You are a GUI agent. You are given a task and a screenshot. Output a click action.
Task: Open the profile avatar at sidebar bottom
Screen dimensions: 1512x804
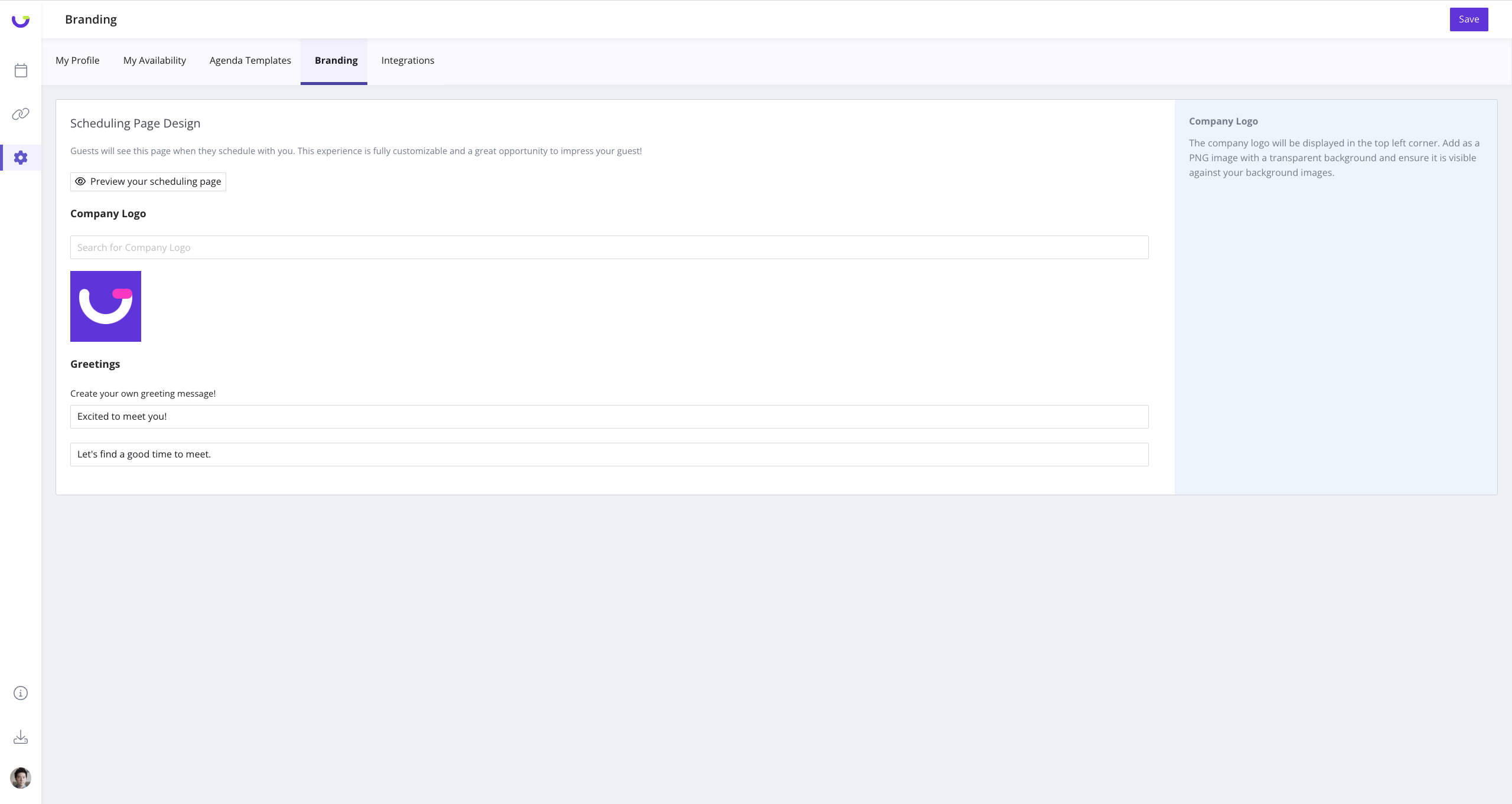(21, 778)
